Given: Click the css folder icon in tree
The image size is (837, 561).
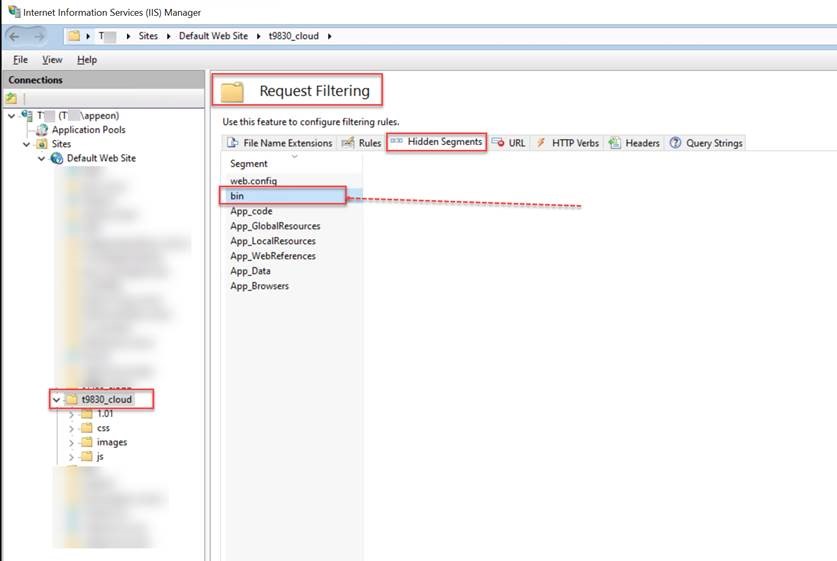Looking at the screenshot, I should (x=87, y=428).
